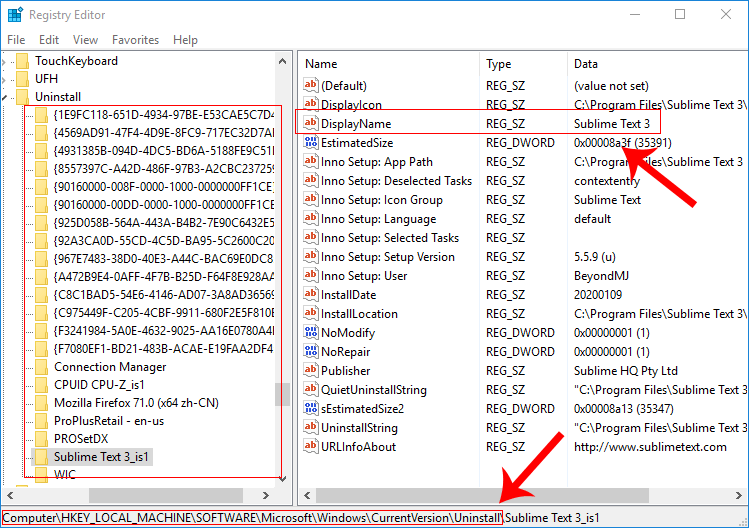Click the tree pane scroll-down arrow
Image resolution: width=749 pixels, height=528 pixels.
[x=282, y=478]
